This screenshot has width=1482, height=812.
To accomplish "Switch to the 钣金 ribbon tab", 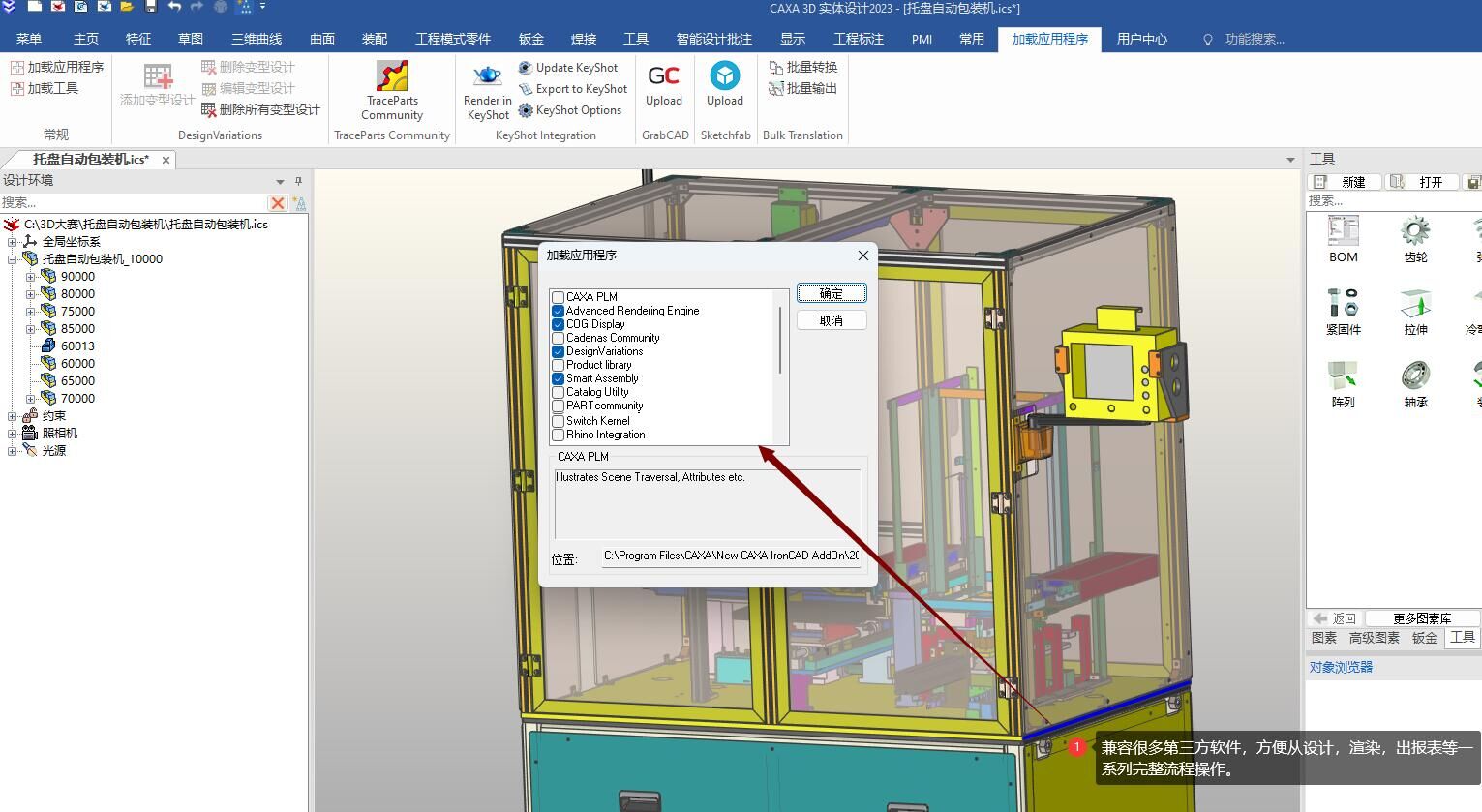I will [x=530, y=39].
